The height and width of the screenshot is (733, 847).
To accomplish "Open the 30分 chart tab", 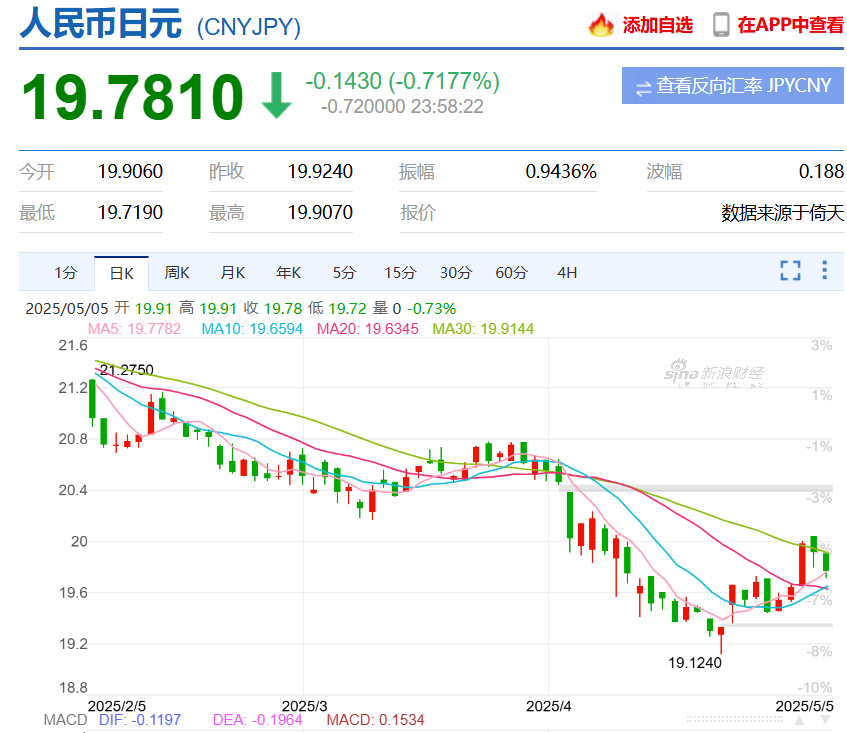I will 455,272.
